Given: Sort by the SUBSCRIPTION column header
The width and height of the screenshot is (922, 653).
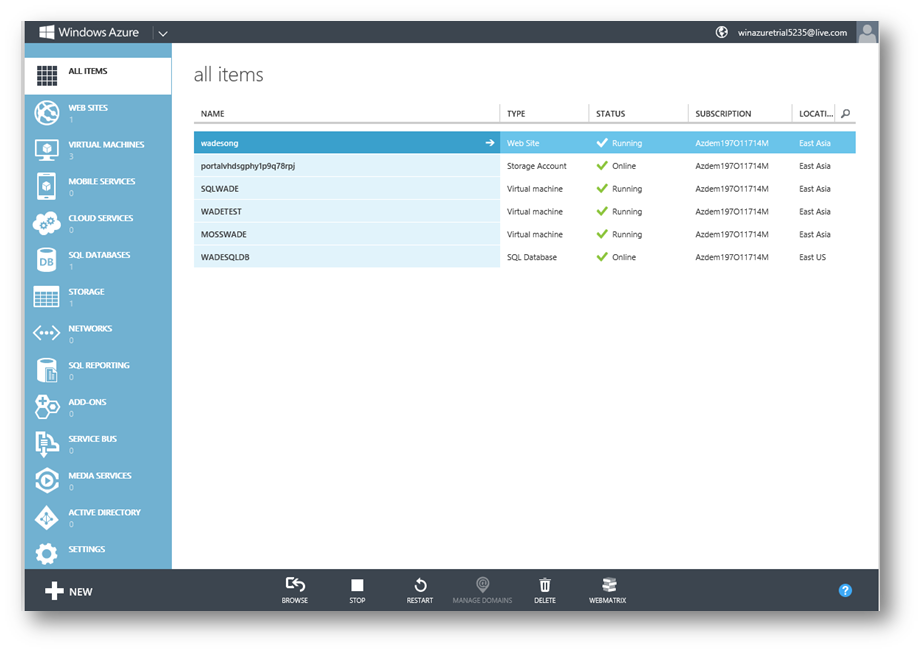Looking at the screenshot, I should 723,113.
